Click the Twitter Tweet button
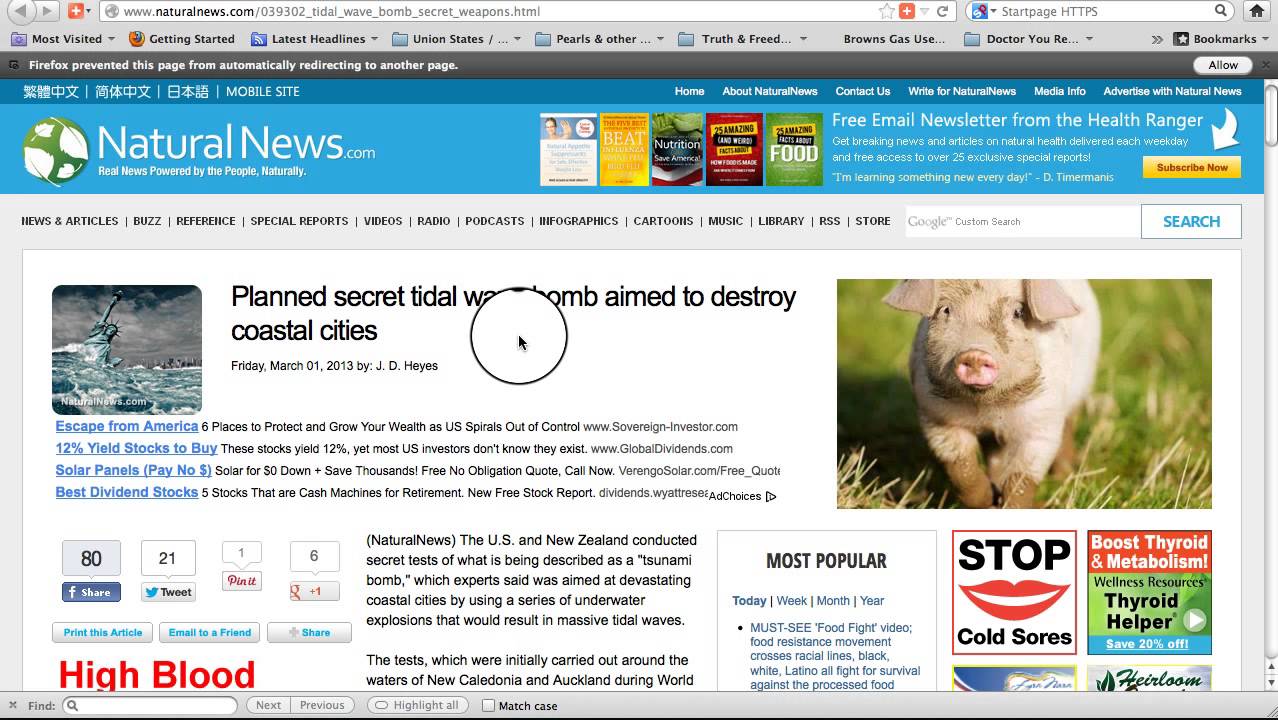The width and height of the screenshot is (1278, 720). pyautogui.click(x=168, y=592)
